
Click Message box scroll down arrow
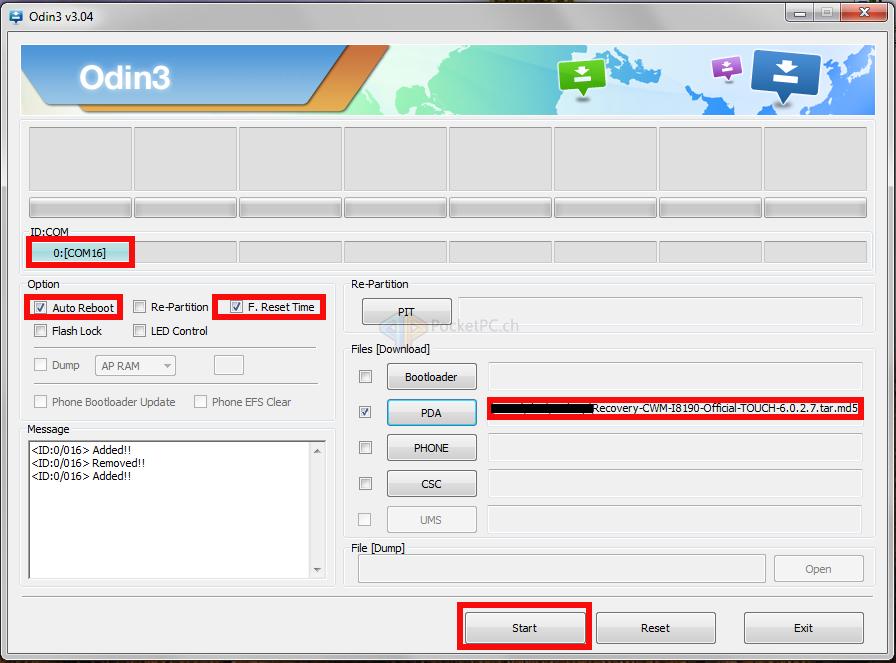[x=318, y=570]
